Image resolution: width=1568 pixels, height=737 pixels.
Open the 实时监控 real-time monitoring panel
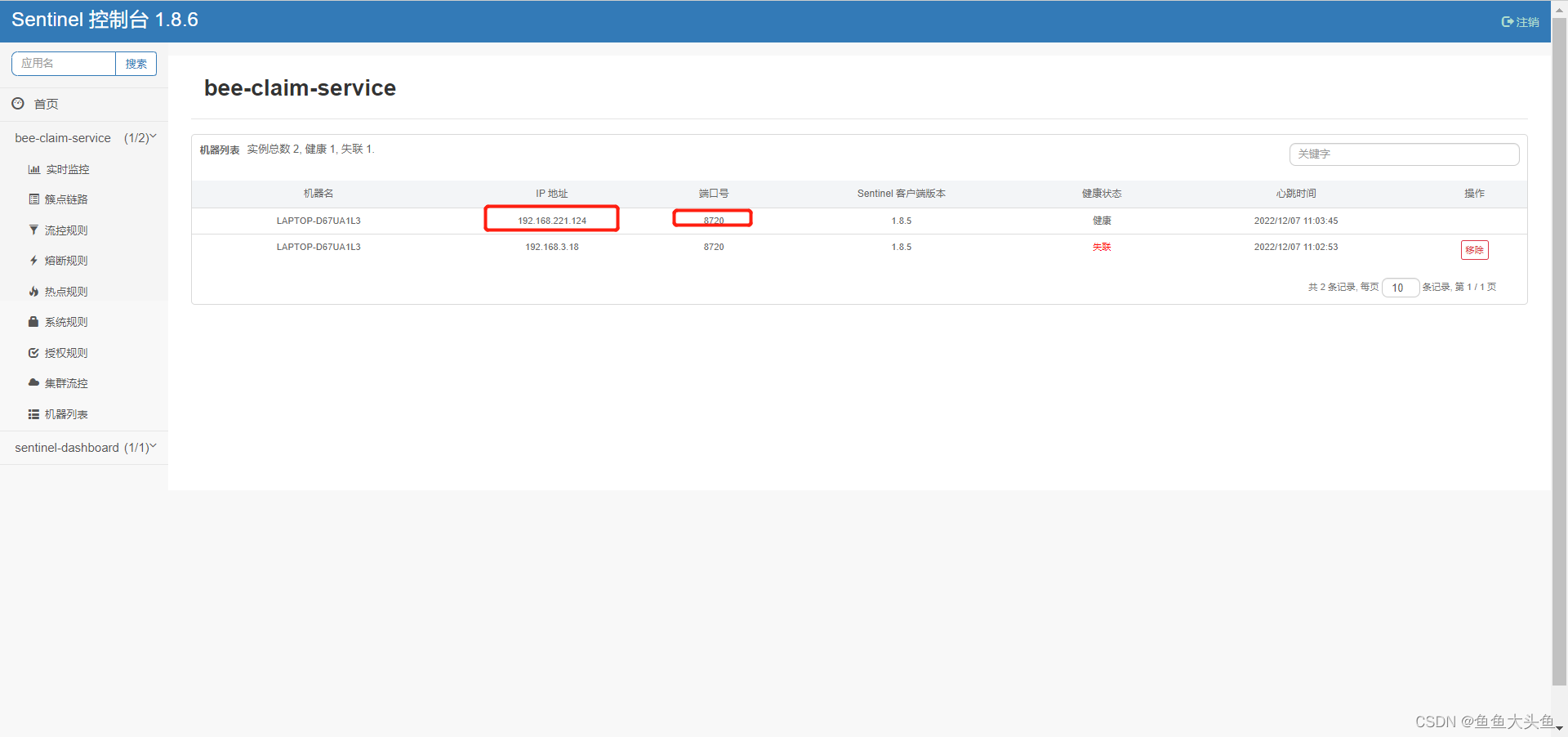coord(67,168)
